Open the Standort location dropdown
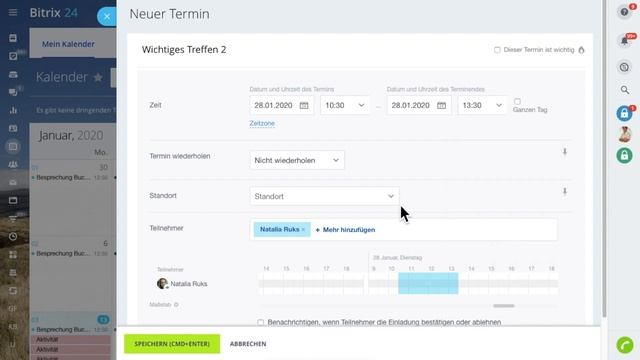 [324, 196]
